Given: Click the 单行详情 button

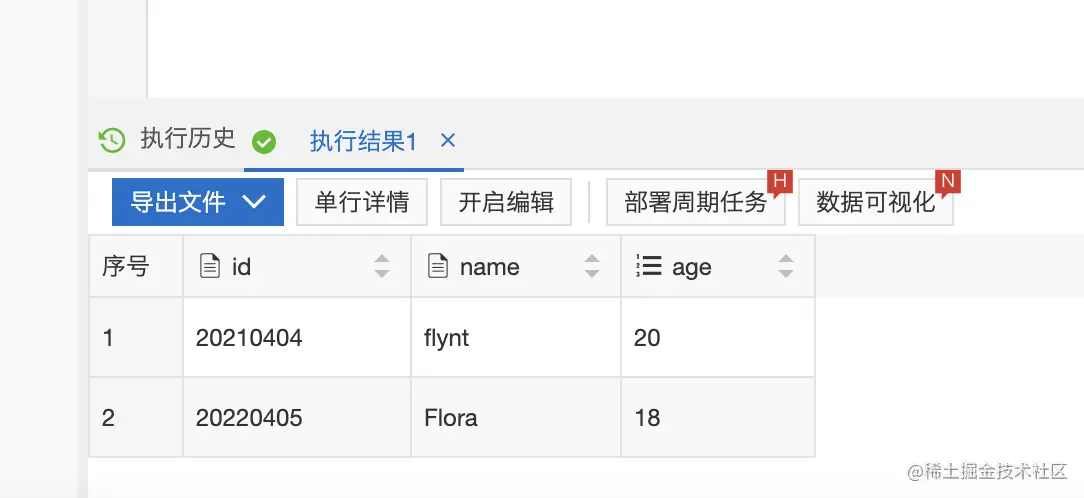Looking at the screenshot, I should (362, 202).
